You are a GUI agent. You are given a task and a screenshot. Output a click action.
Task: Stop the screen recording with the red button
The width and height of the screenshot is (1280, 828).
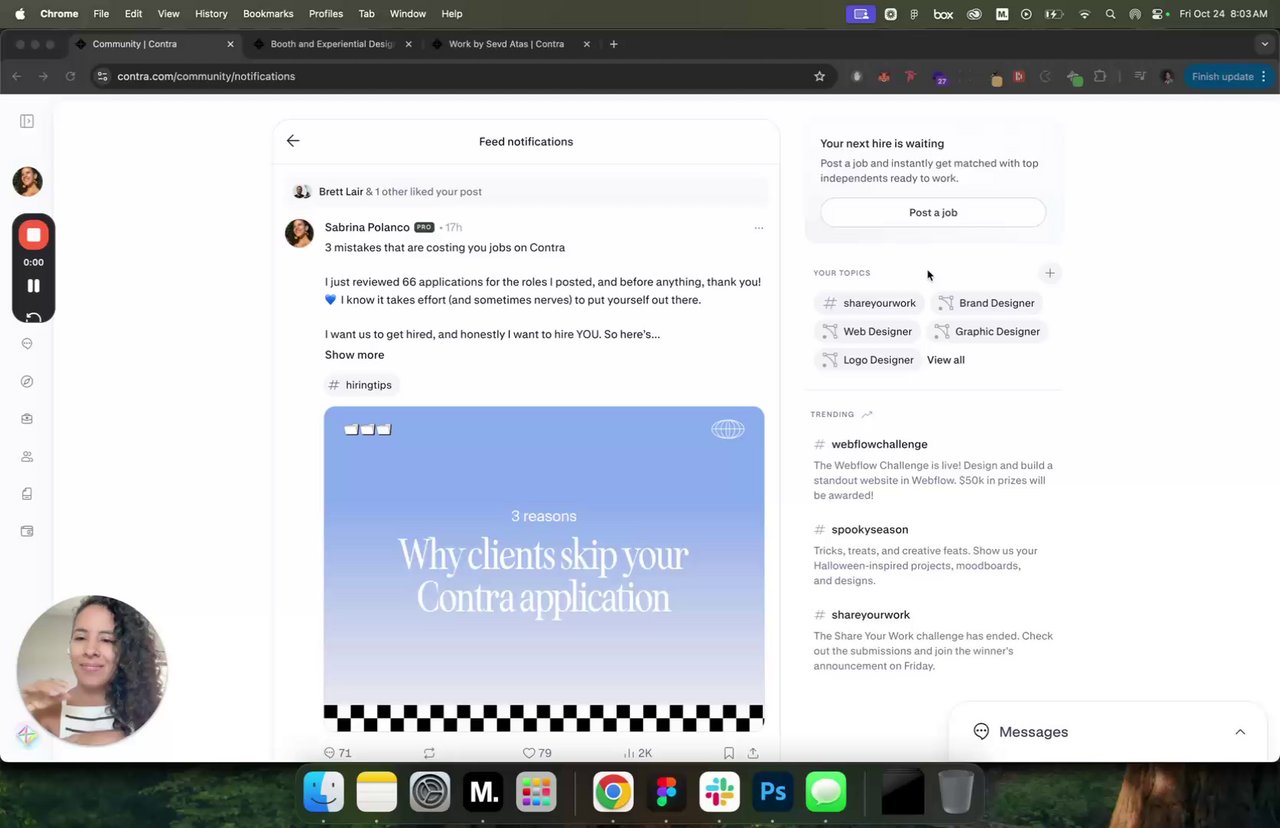pyautogui.click(x=33, y=235)
